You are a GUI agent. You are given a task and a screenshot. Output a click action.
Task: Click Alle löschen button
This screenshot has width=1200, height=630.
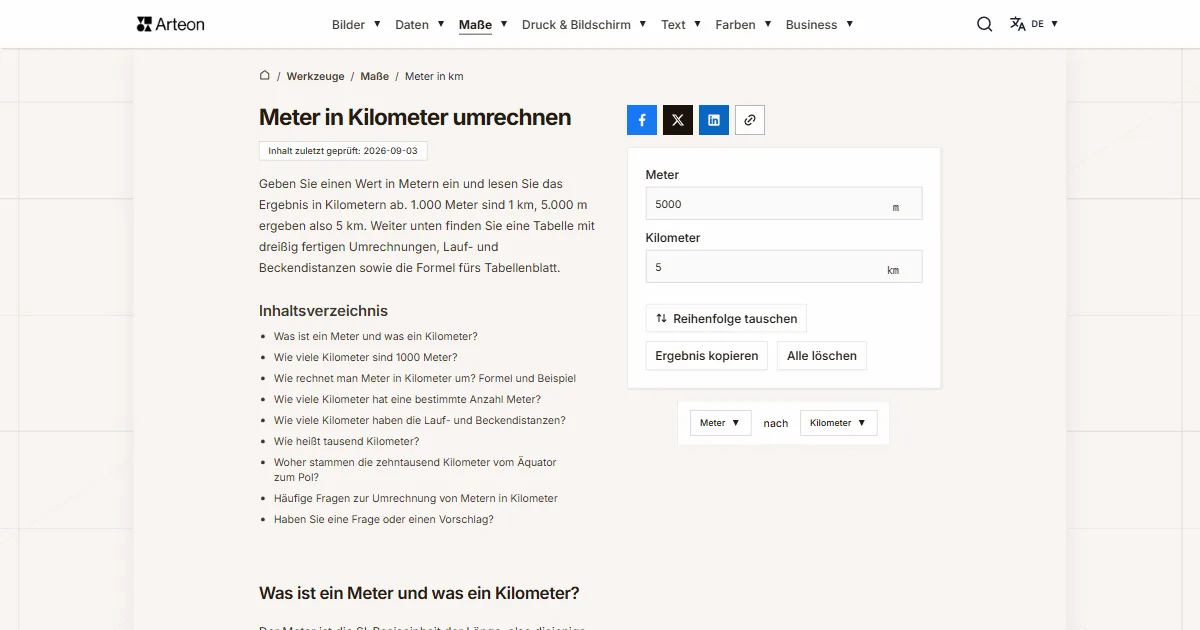point(822,356)
